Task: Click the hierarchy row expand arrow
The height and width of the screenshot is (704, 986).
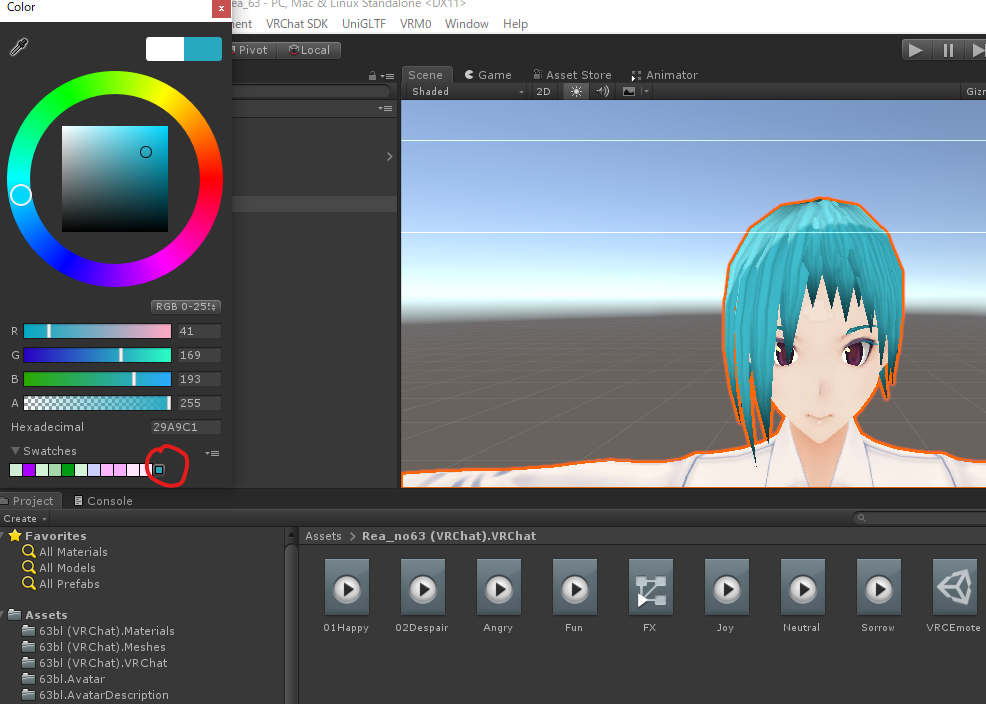Action: click(389, 157)
